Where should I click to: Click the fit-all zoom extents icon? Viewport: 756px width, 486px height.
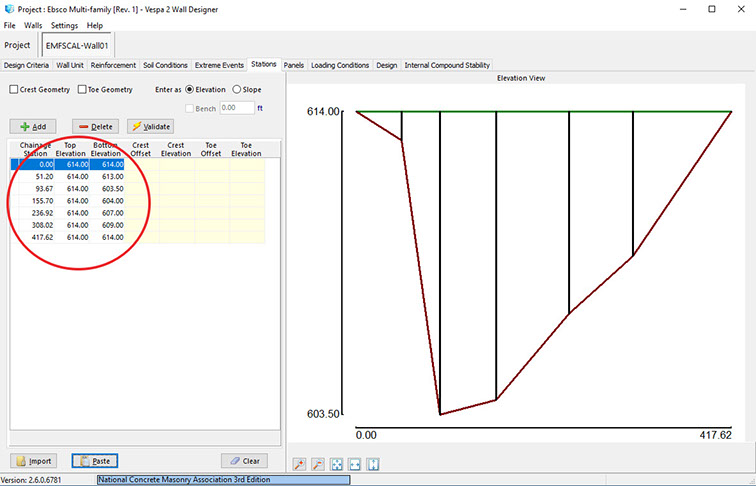336,464
